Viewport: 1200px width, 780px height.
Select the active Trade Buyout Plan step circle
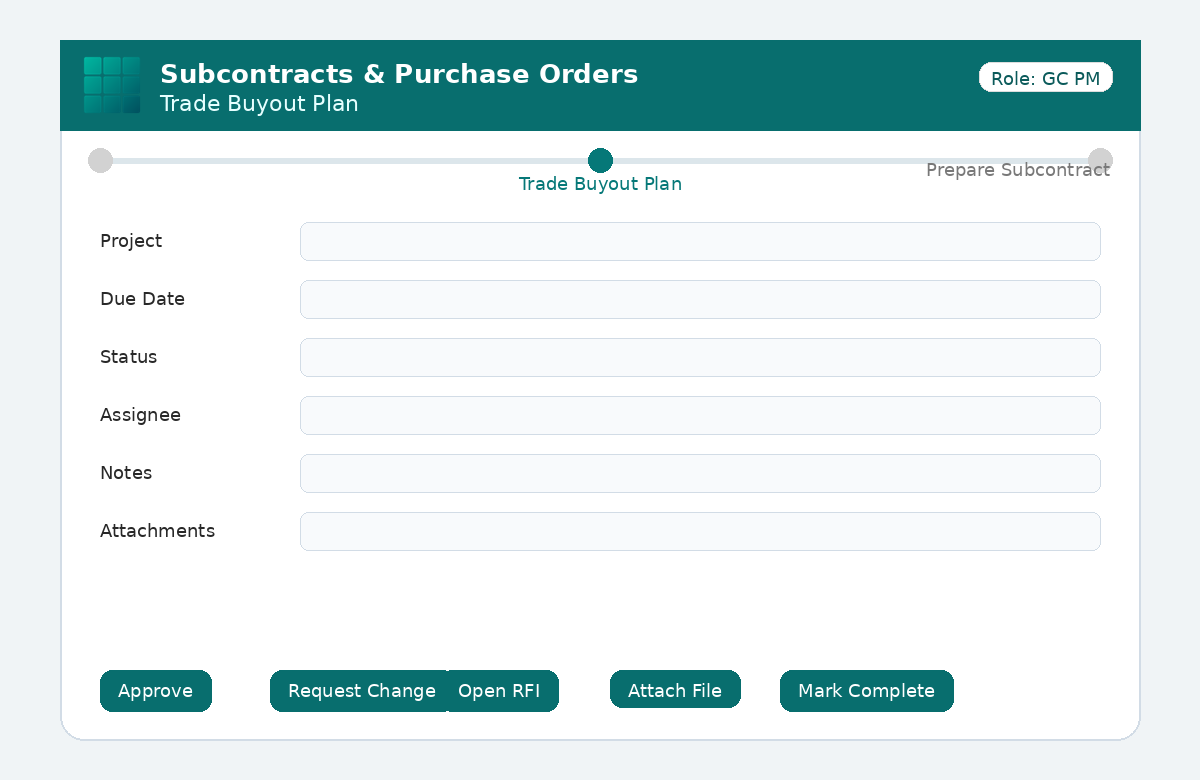[x=600, y=160]
